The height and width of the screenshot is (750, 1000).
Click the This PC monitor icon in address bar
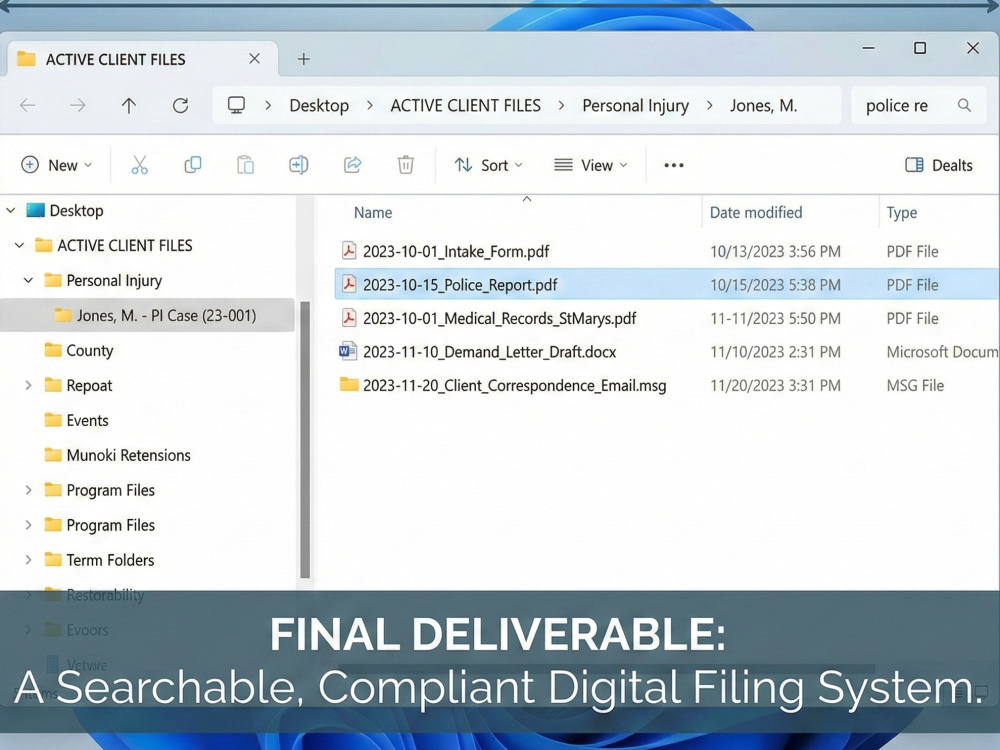(x=237, y=105)
